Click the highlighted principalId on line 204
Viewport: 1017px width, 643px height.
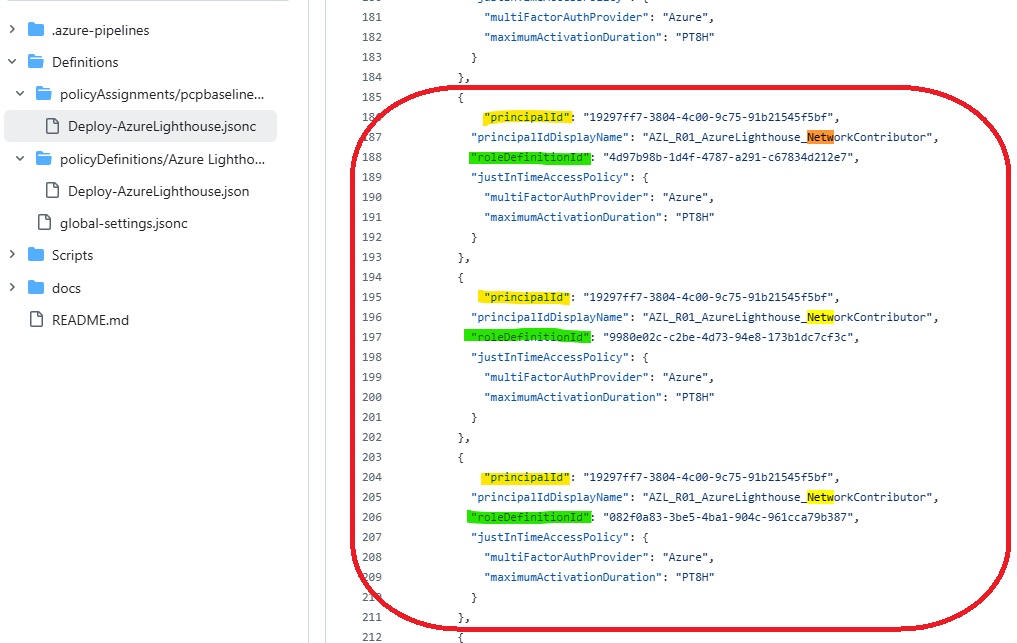[x=525, y=477]
